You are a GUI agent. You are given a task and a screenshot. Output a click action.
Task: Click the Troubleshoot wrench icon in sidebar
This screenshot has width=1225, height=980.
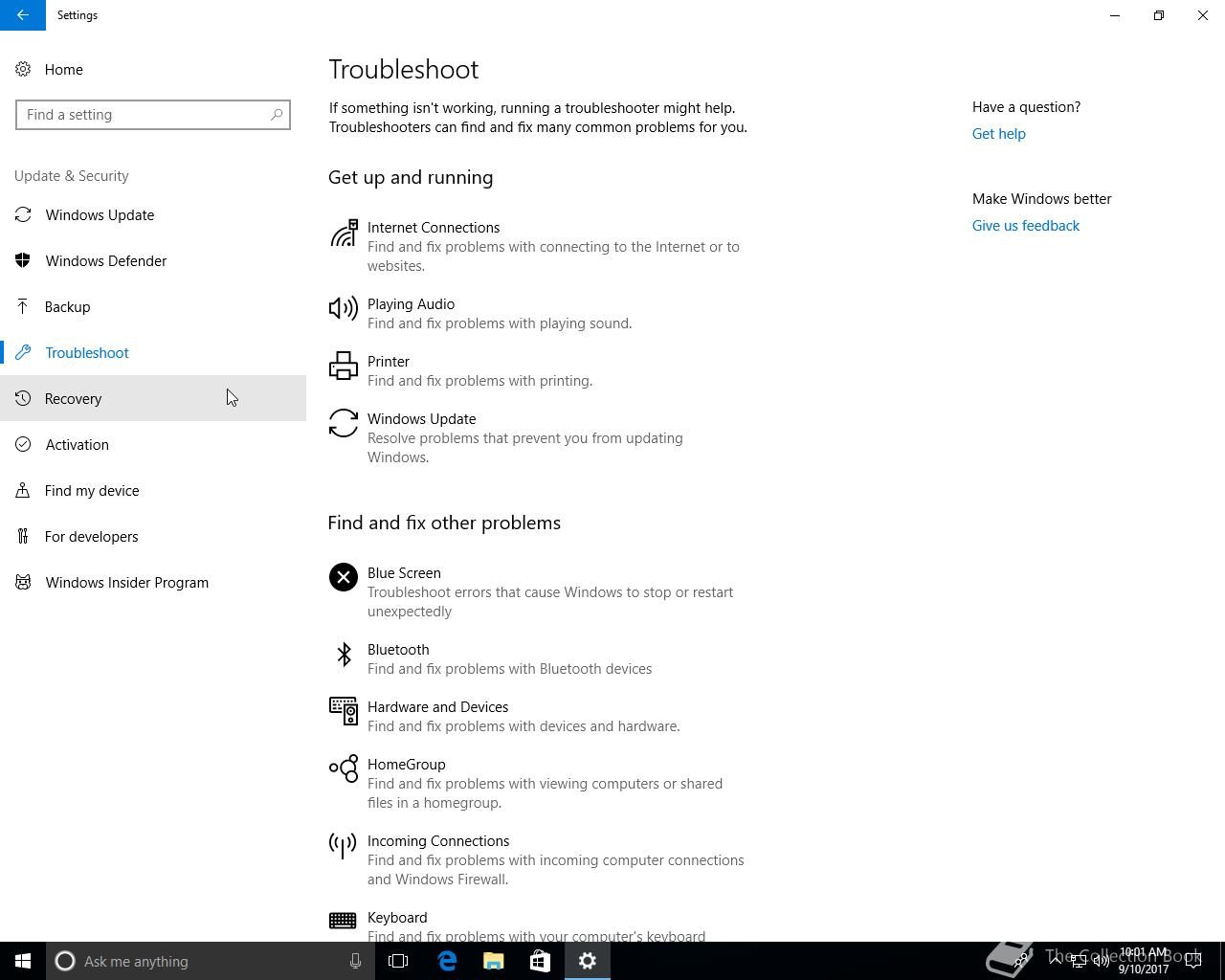click(23, 353)
